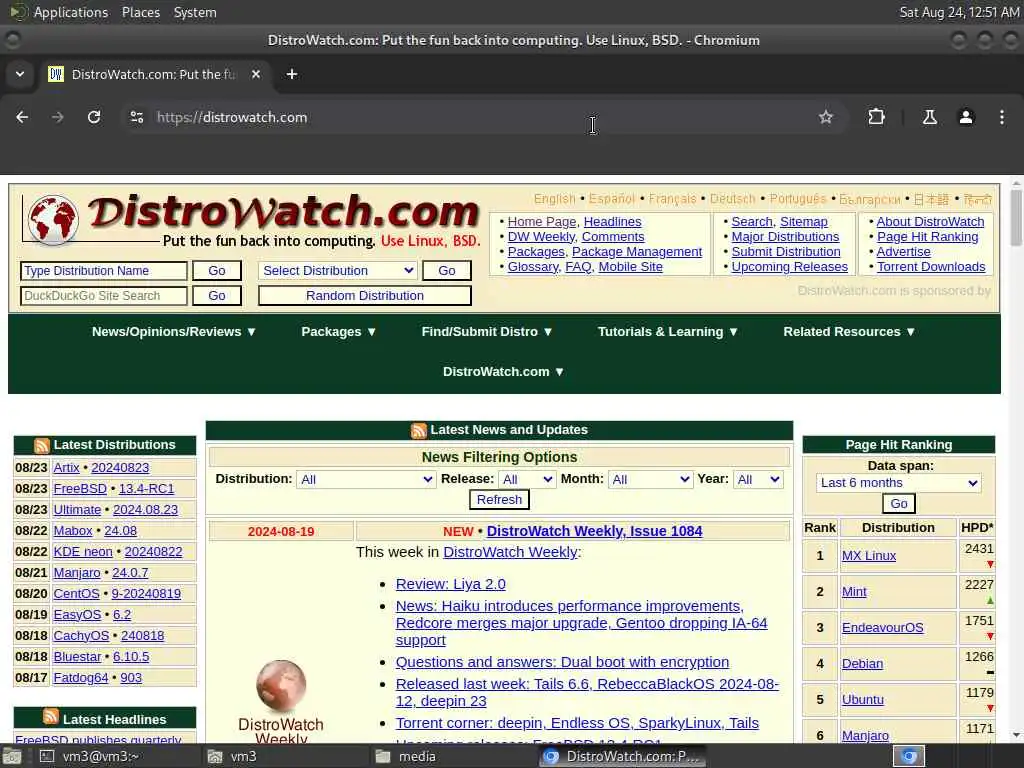Click the Latest Headlines RSS icon
The width and height of the screenshot is (1024, 768).
coord(51,717)
